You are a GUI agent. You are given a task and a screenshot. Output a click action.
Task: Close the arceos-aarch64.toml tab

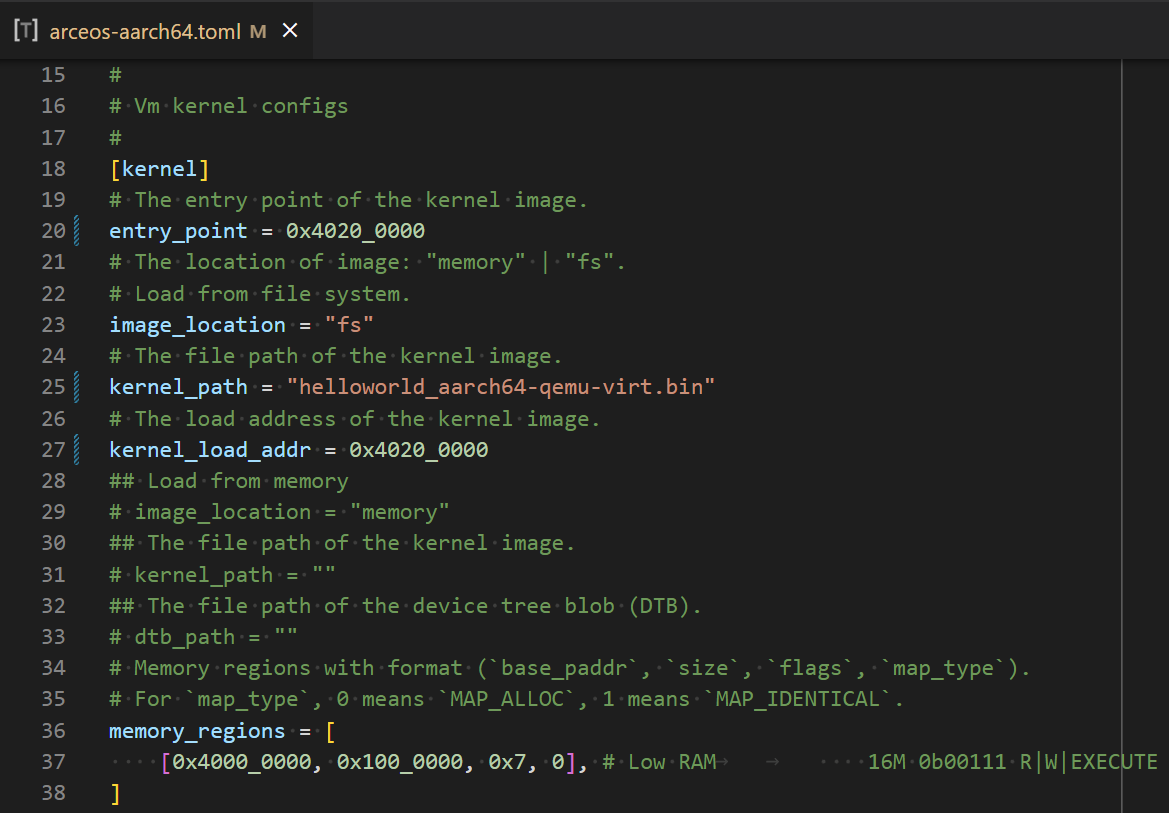coord(290,31)
